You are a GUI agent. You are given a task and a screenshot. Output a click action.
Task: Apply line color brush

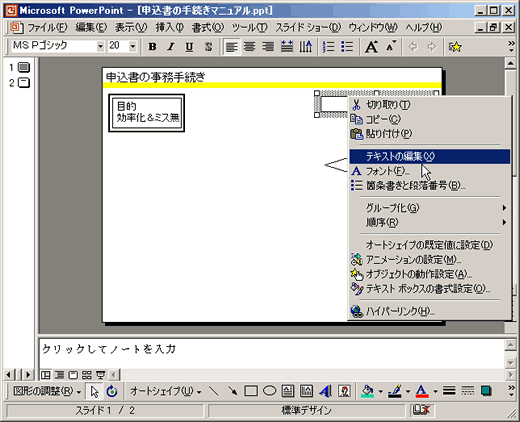click(x=395, y=391)
